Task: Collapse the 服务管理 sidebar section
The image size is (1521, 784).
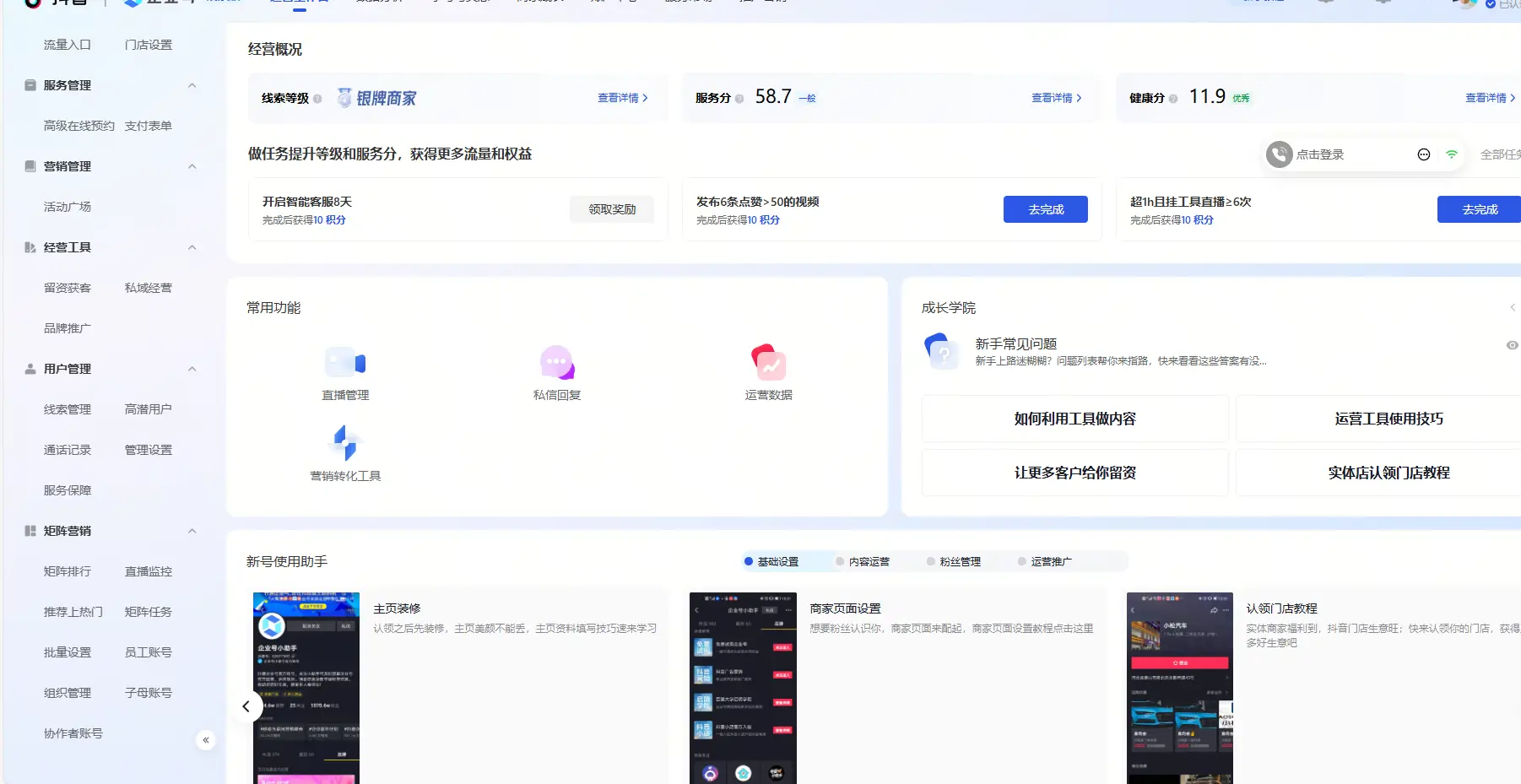Action: 192,84
